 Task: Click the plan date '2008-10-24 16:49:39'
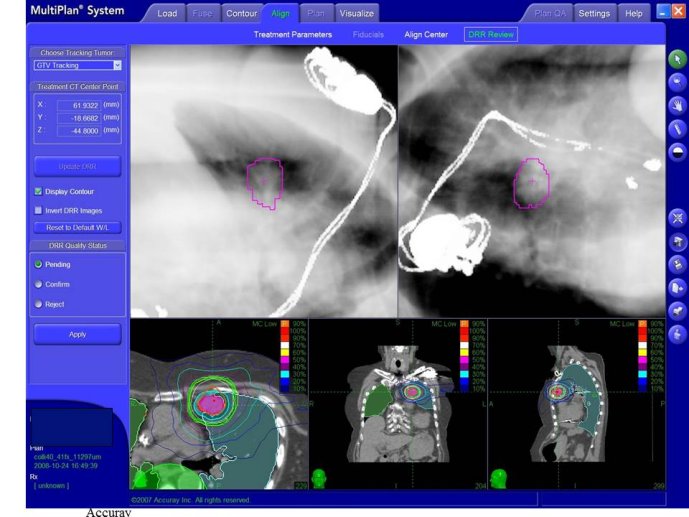click(x=65, y=466)
